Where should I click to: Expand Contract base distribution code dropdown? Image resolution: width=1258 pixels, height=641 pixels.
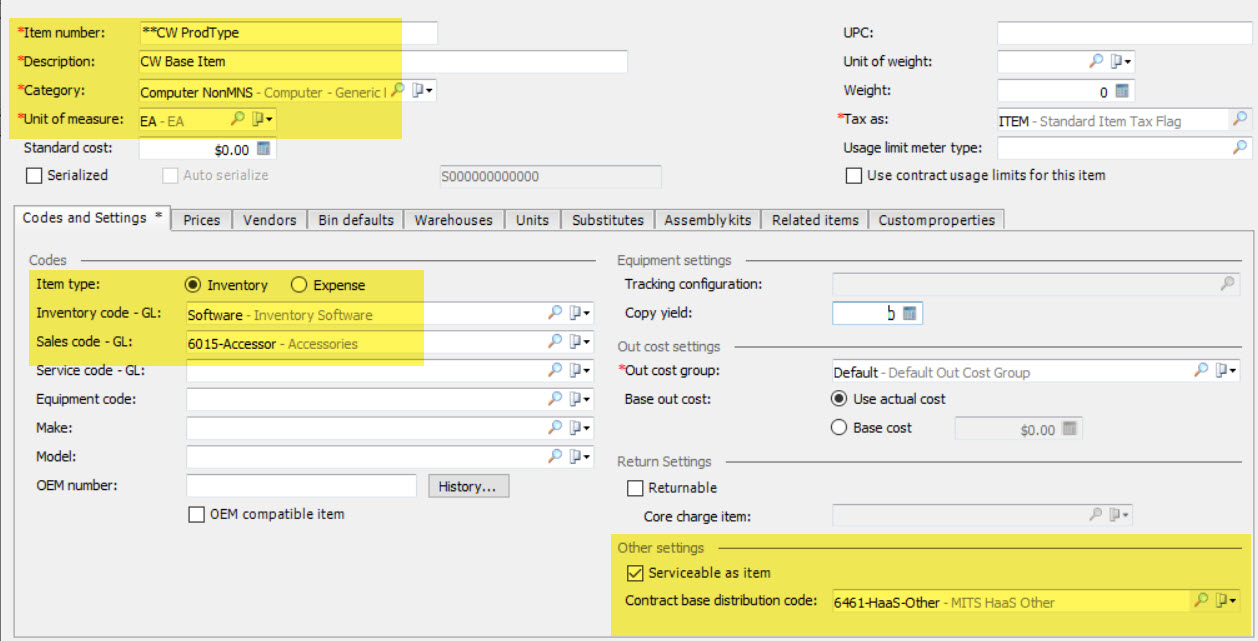[1227, 601]
